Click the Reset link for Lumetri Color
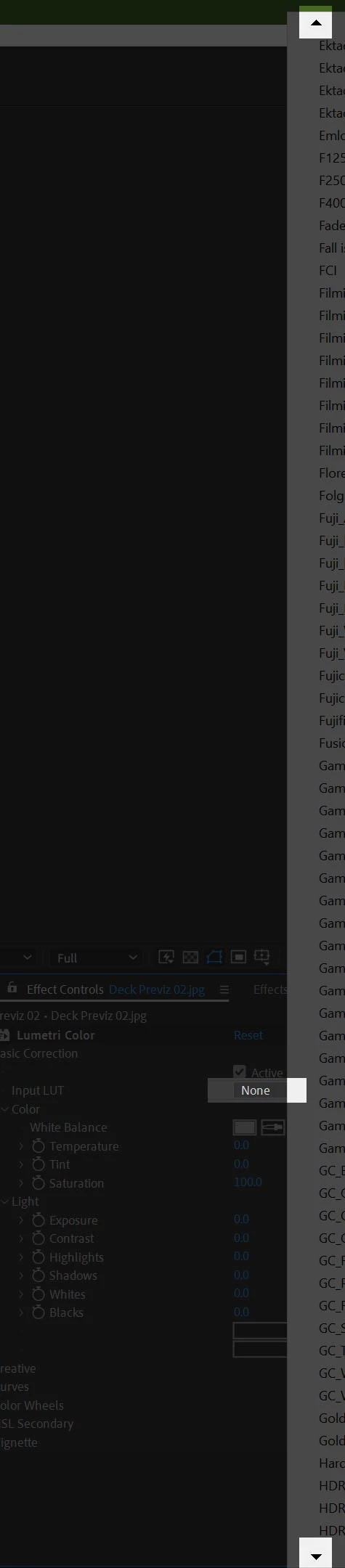This screenshot has width=345, height=1568. tap(248, 1035)
